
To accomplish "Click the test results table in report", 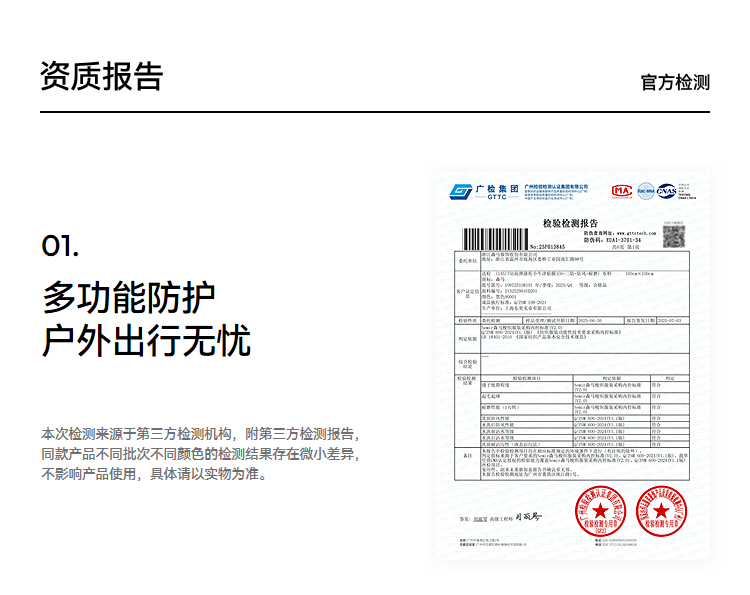I will [573, 410].
